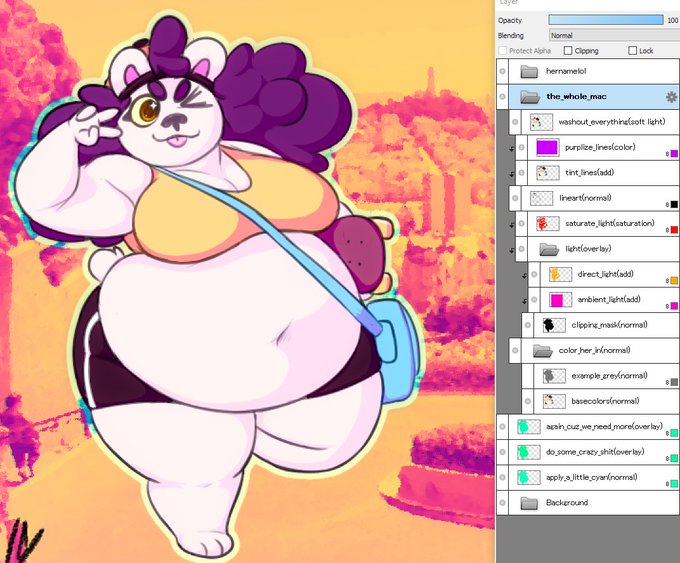Click pink color swatch on ambient_light layer
This screenshot has width=680, height=563.
point(674,306)
